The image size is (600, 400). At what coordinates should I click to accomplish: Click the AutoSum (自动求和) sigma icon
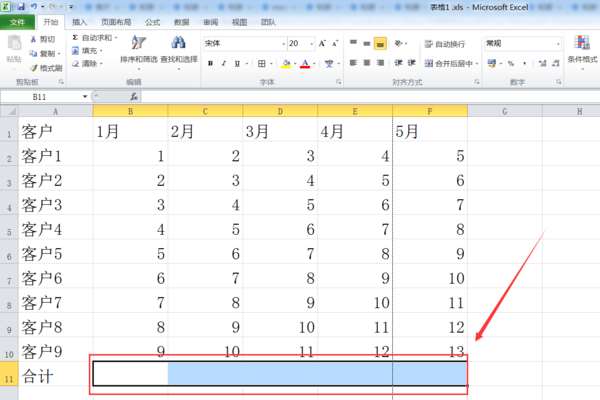pyautogui.click(x=75, y=38)
